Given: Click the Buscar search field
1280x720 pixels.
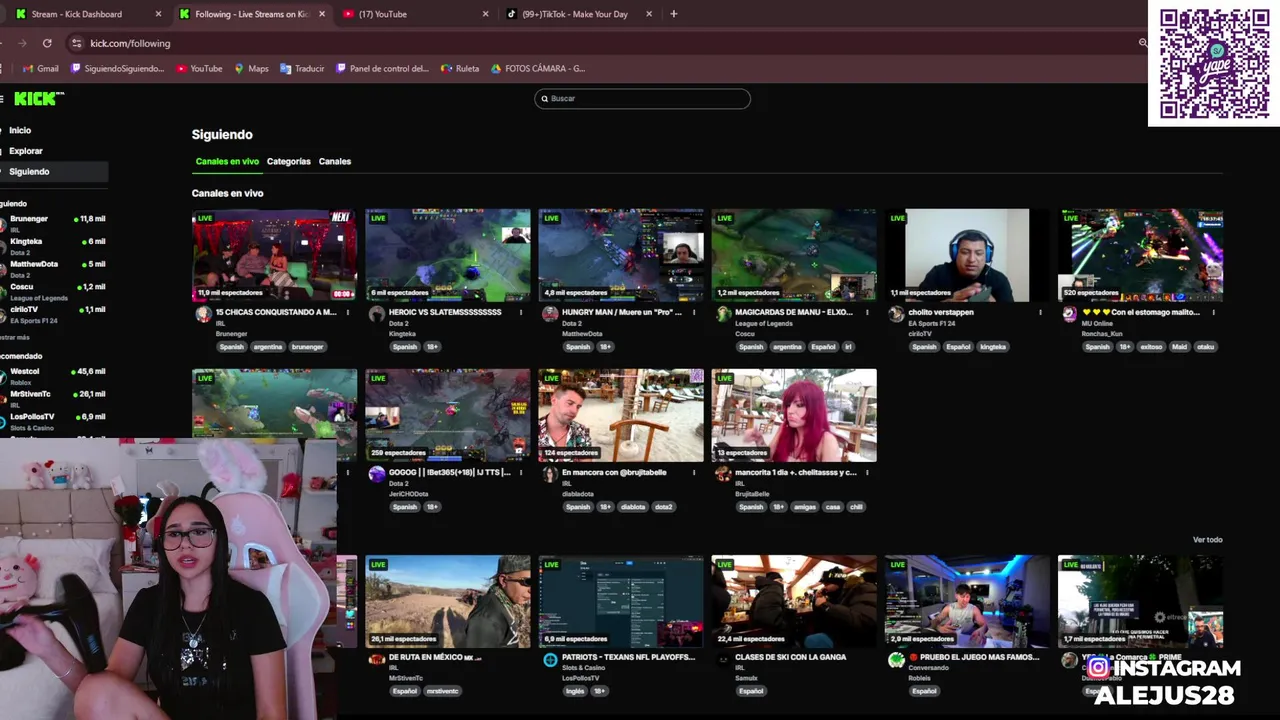Looking at the screenshot, I should (x=642, y=98).
